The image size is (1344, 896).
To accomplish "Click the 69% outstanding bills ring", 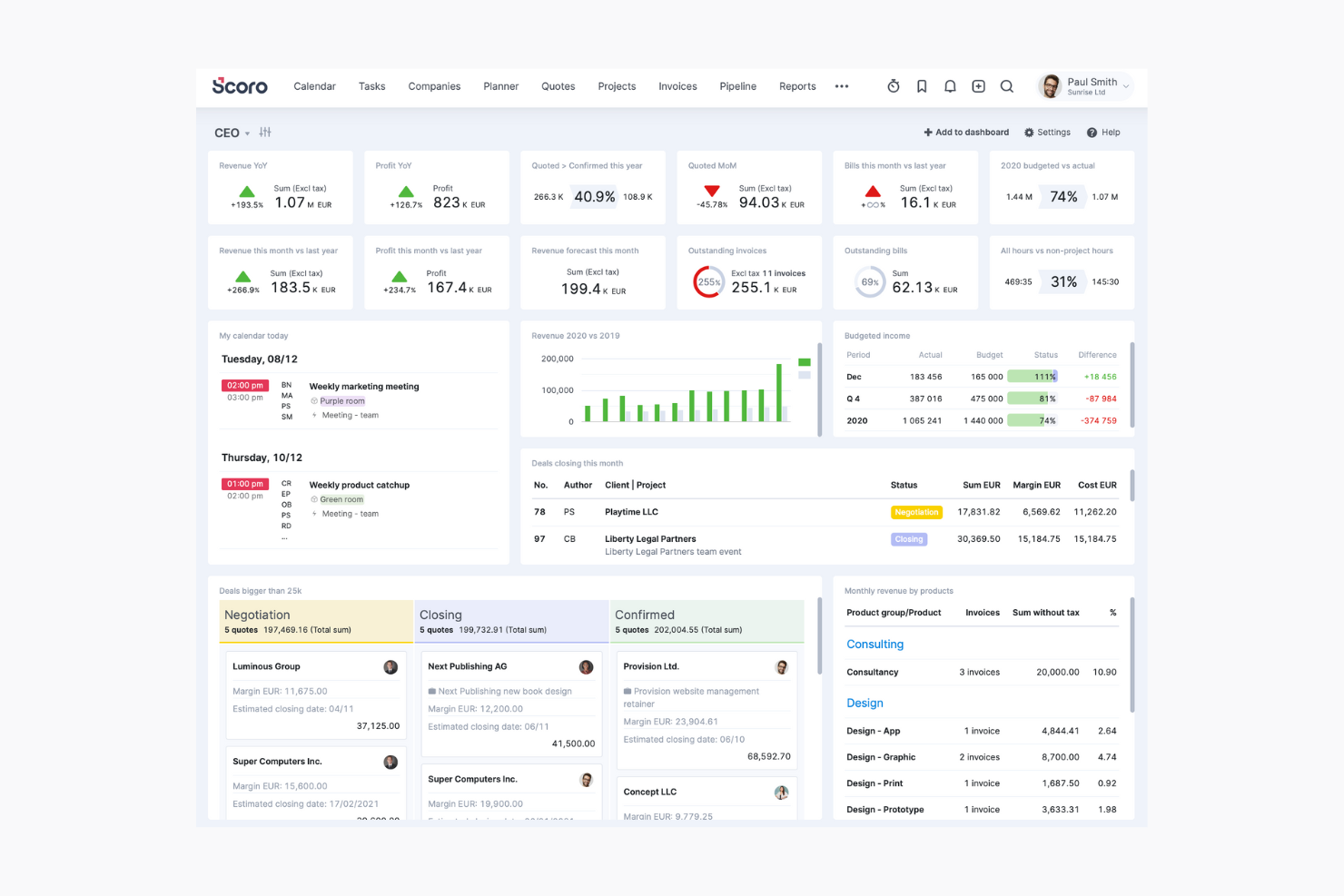I will pos(869,281).
